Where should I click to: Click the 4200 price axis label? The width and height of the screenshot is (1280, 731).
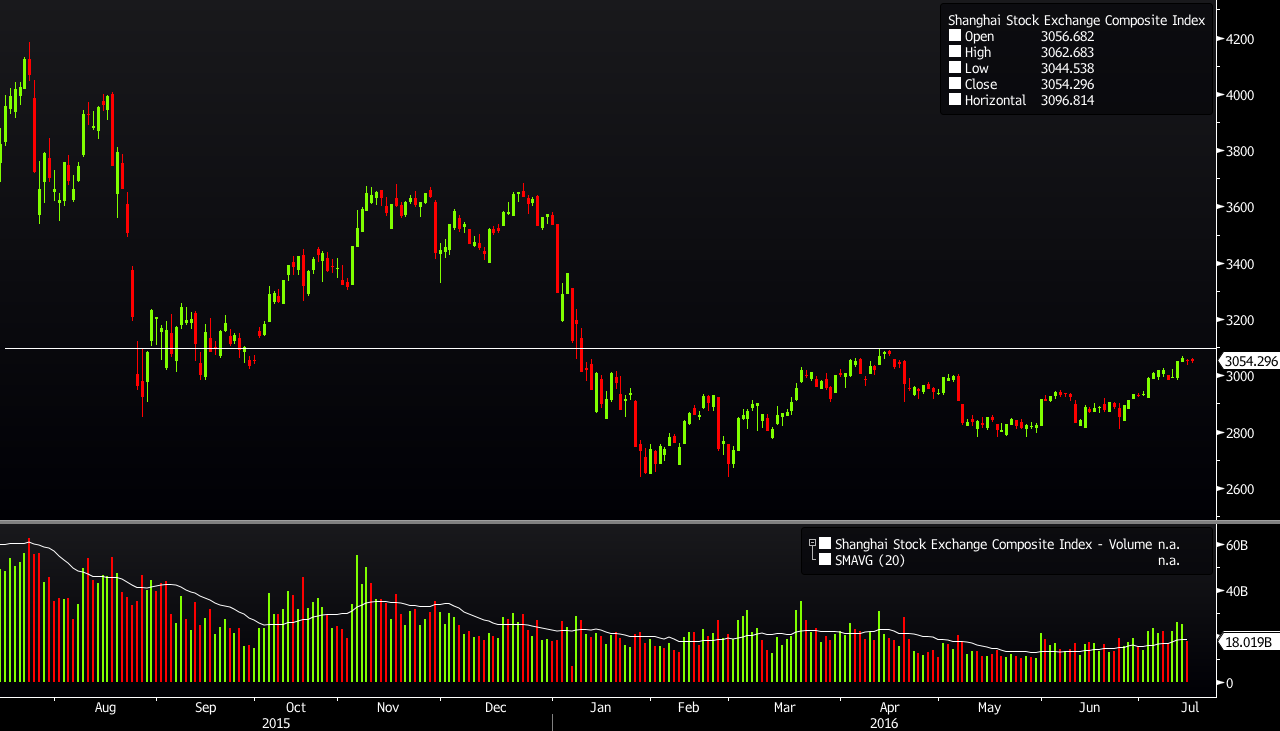(1239, 39)
